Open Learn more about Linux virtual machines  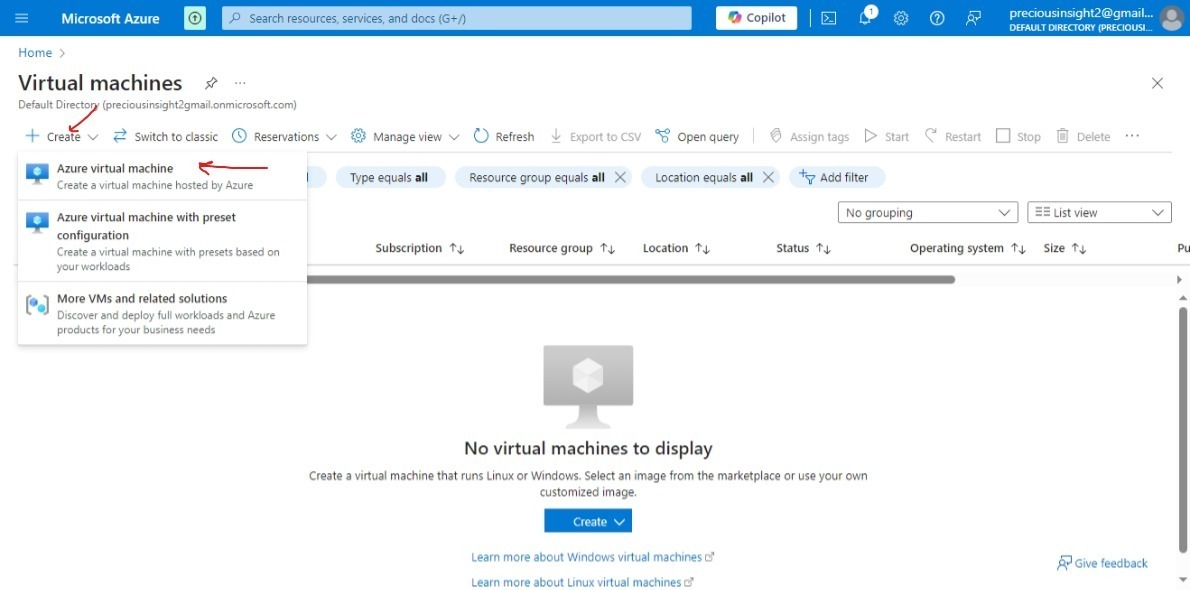click(582, 582)
